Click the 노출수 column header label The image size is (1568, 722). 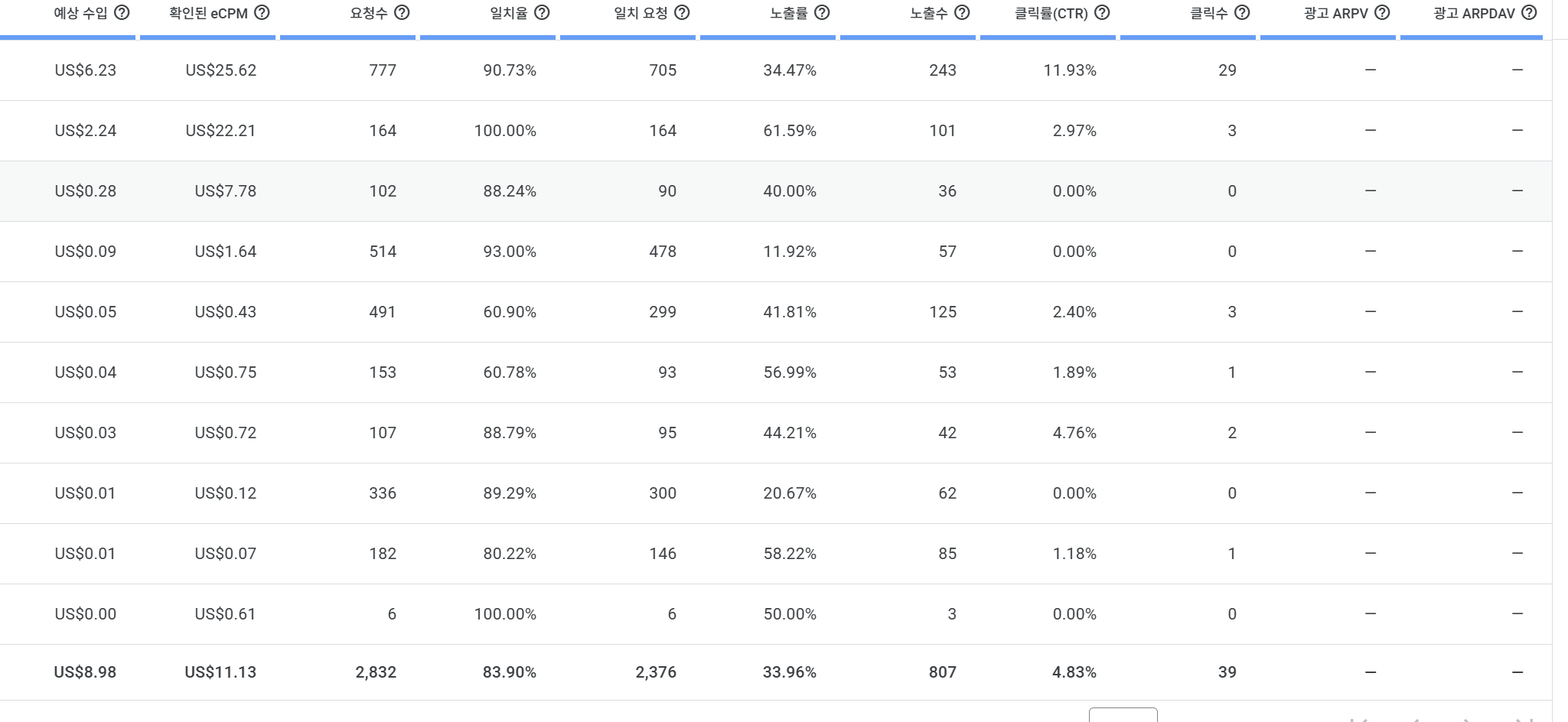pos(928,13)
